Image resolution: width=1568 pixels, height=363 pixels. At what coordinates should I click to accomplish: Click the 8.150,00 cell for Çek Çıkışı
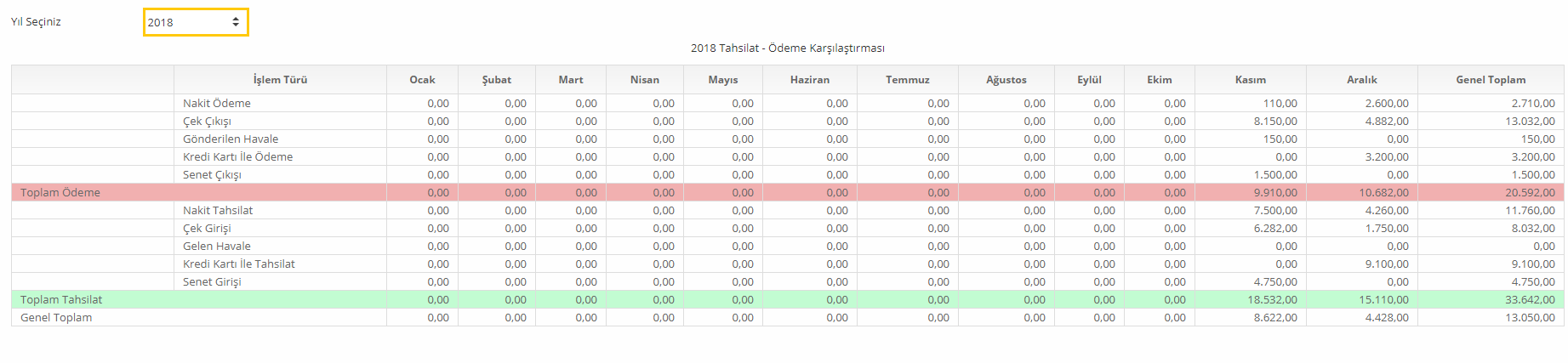(1274, 121)
